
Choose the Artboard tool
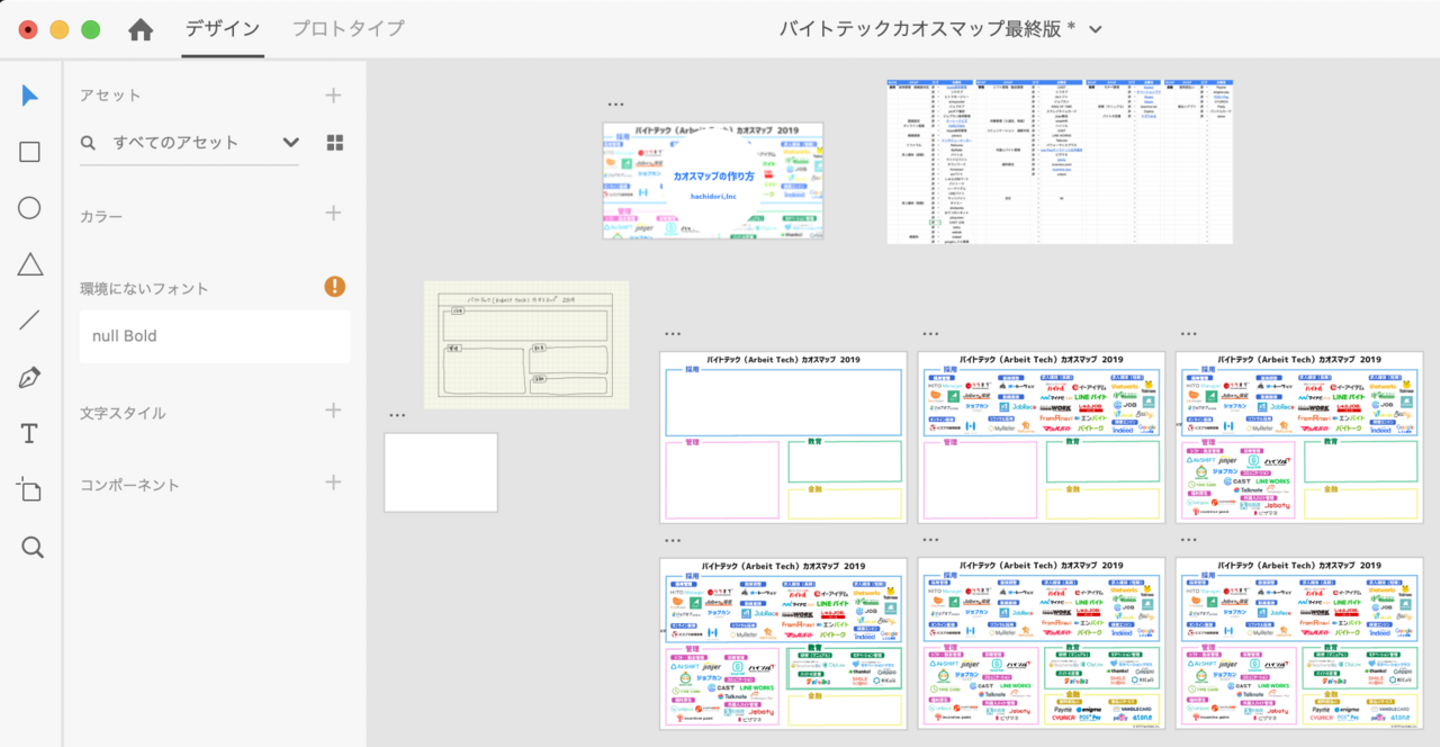tap(30, 490)
